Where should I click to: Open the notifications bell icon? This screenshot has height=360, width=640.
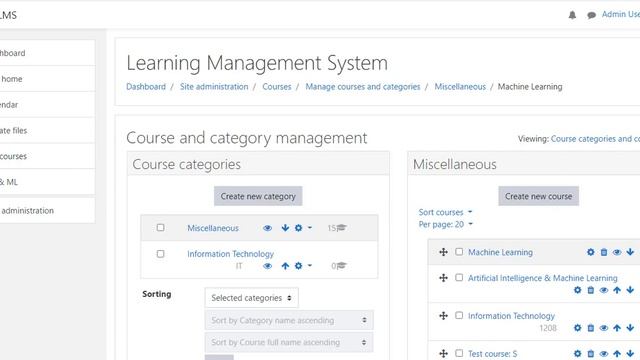pos(572,15)
